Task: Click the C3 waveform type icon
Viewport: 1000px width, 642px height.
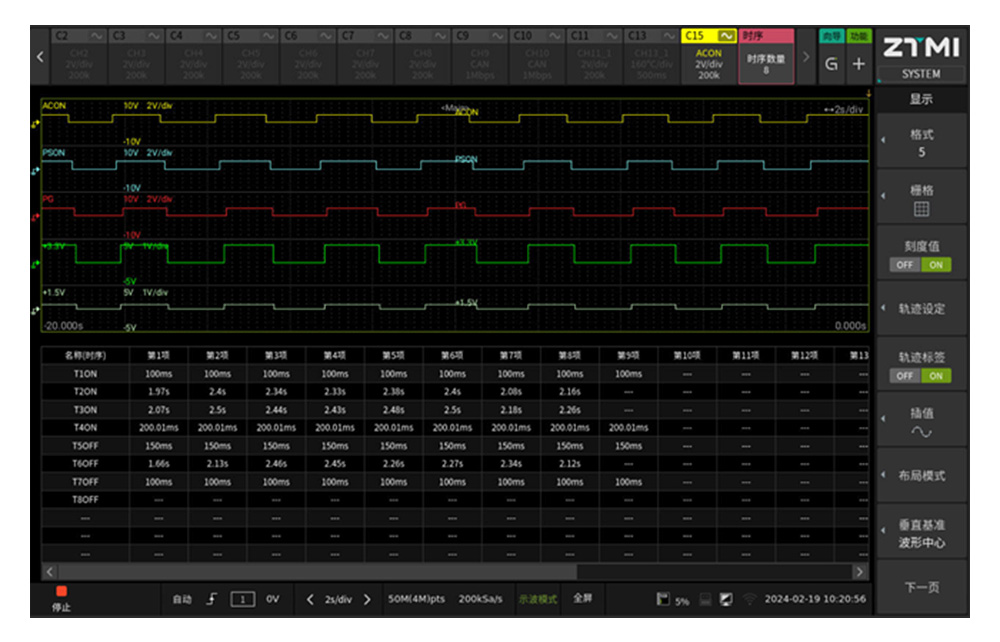Action: (154, 36)
